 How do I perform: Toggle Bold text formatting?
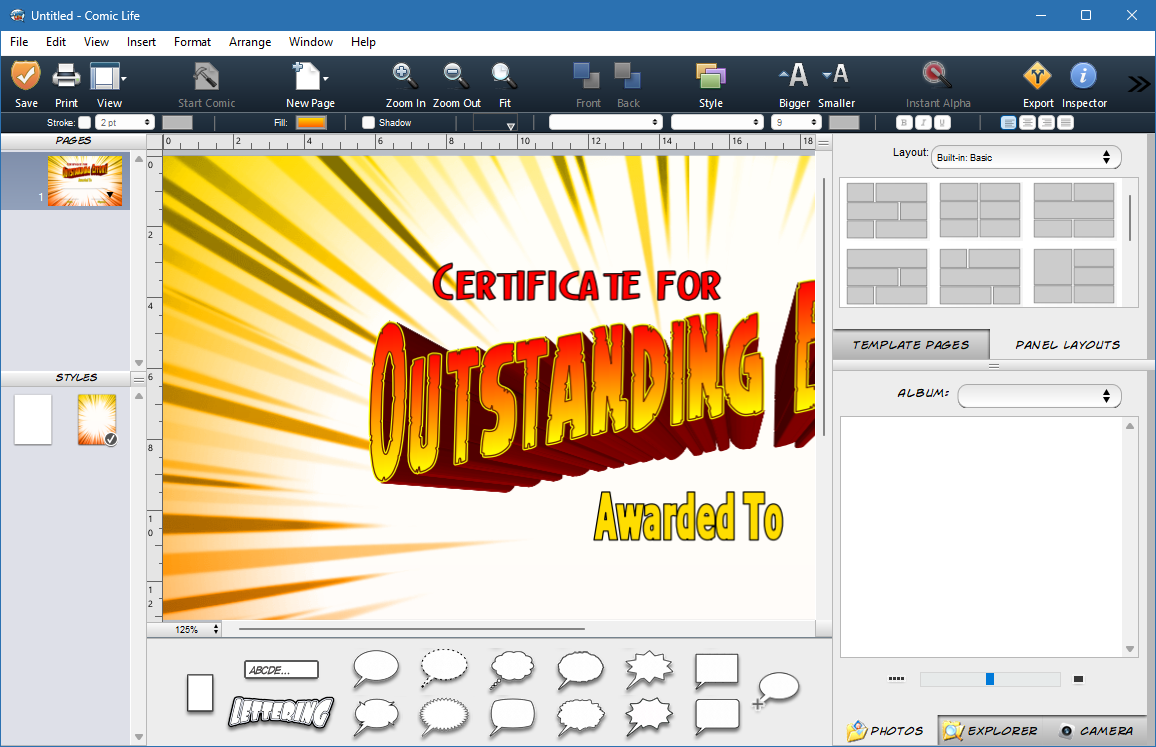[904, 122]
